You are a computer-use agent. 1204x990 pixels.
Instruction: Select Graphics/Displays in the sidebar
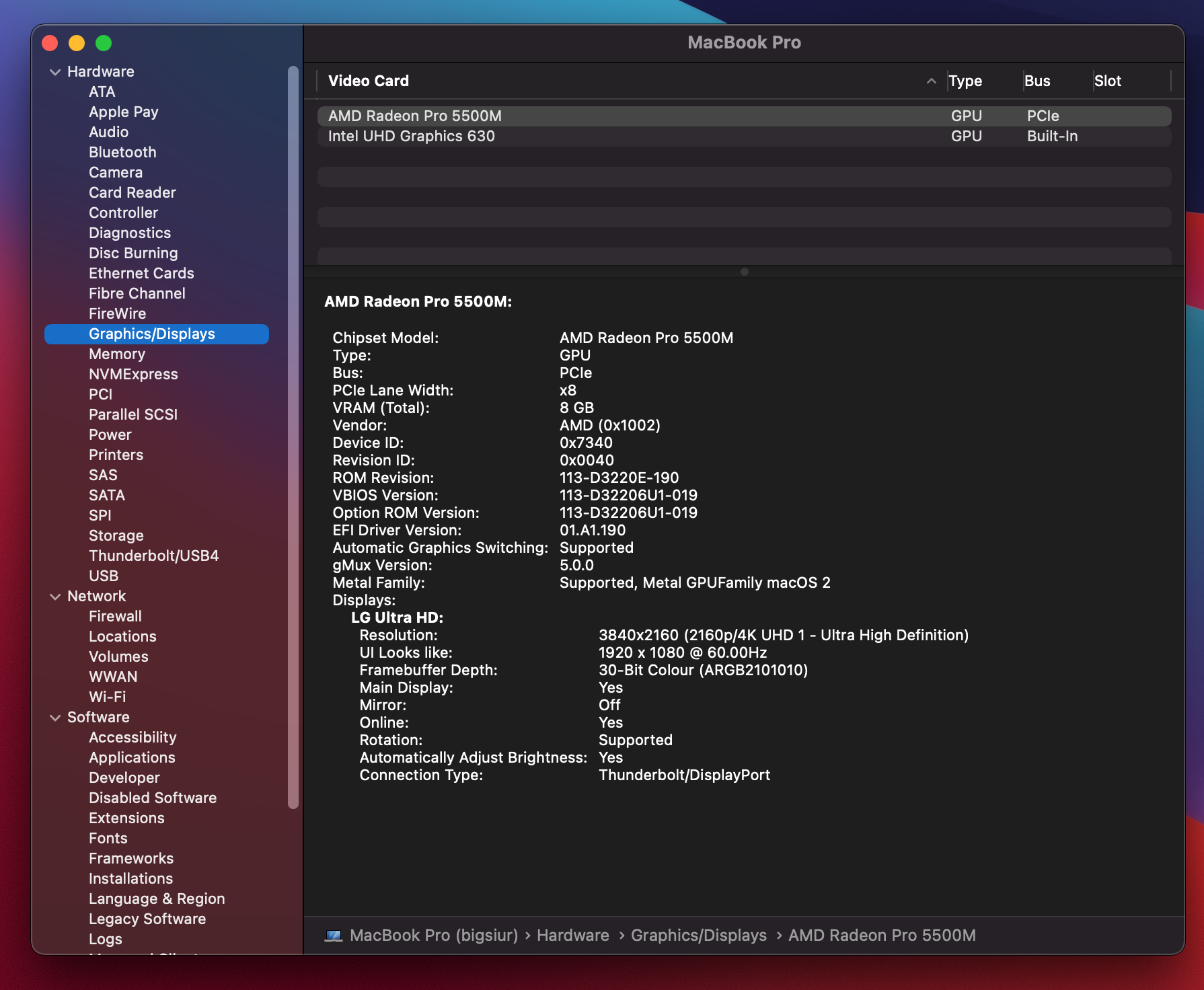(157, 334)
